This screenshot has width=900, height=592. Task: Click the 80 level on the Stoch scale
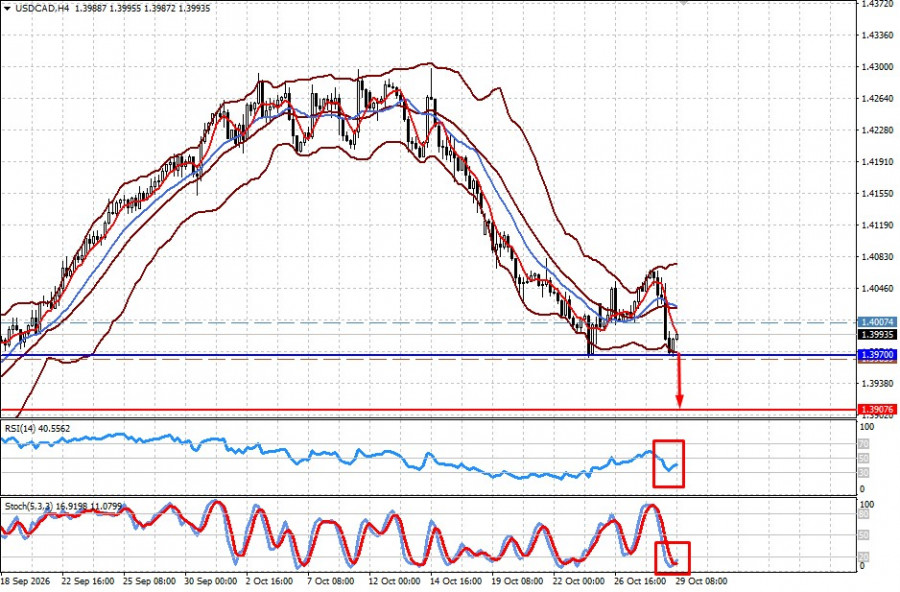863,514
